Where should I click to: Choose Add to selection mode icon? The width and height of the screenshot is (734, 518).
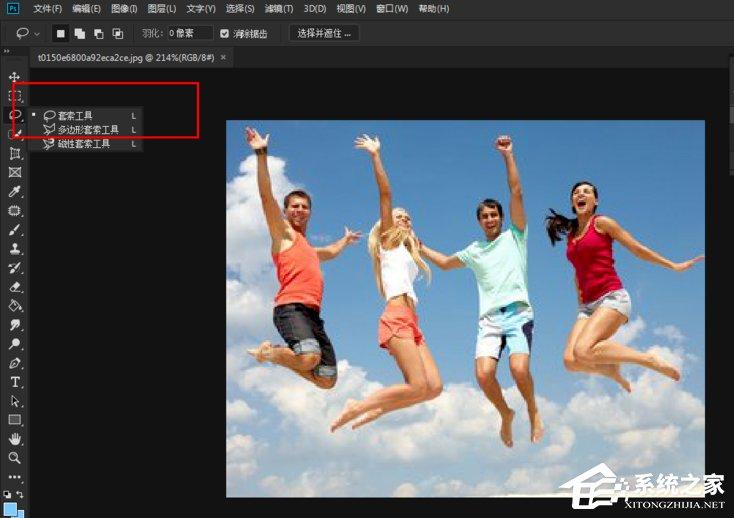(80, 34)
